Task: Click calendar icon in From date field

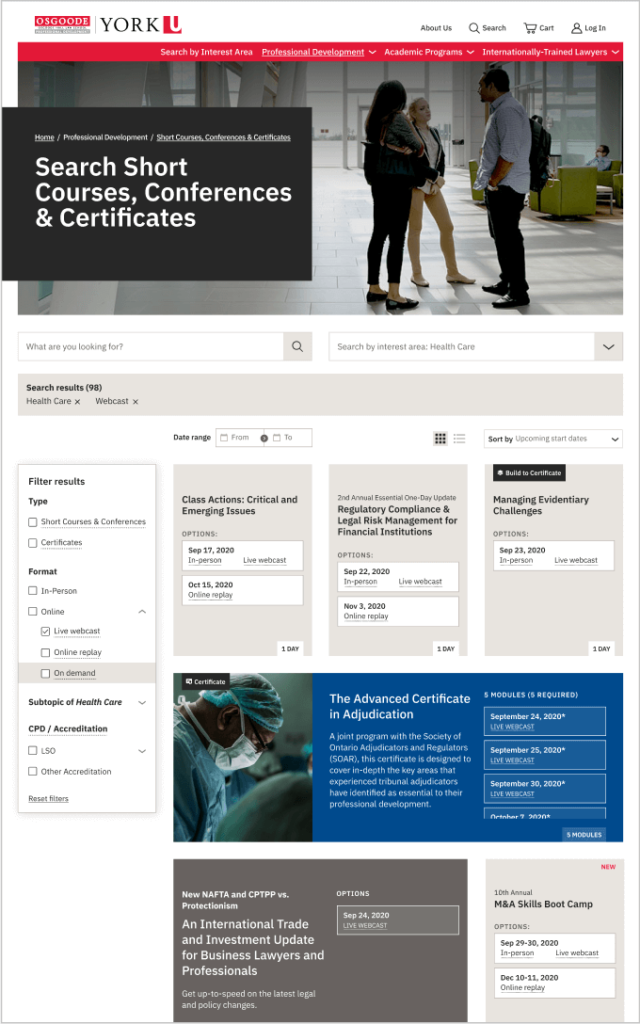Action: [224, 438]
